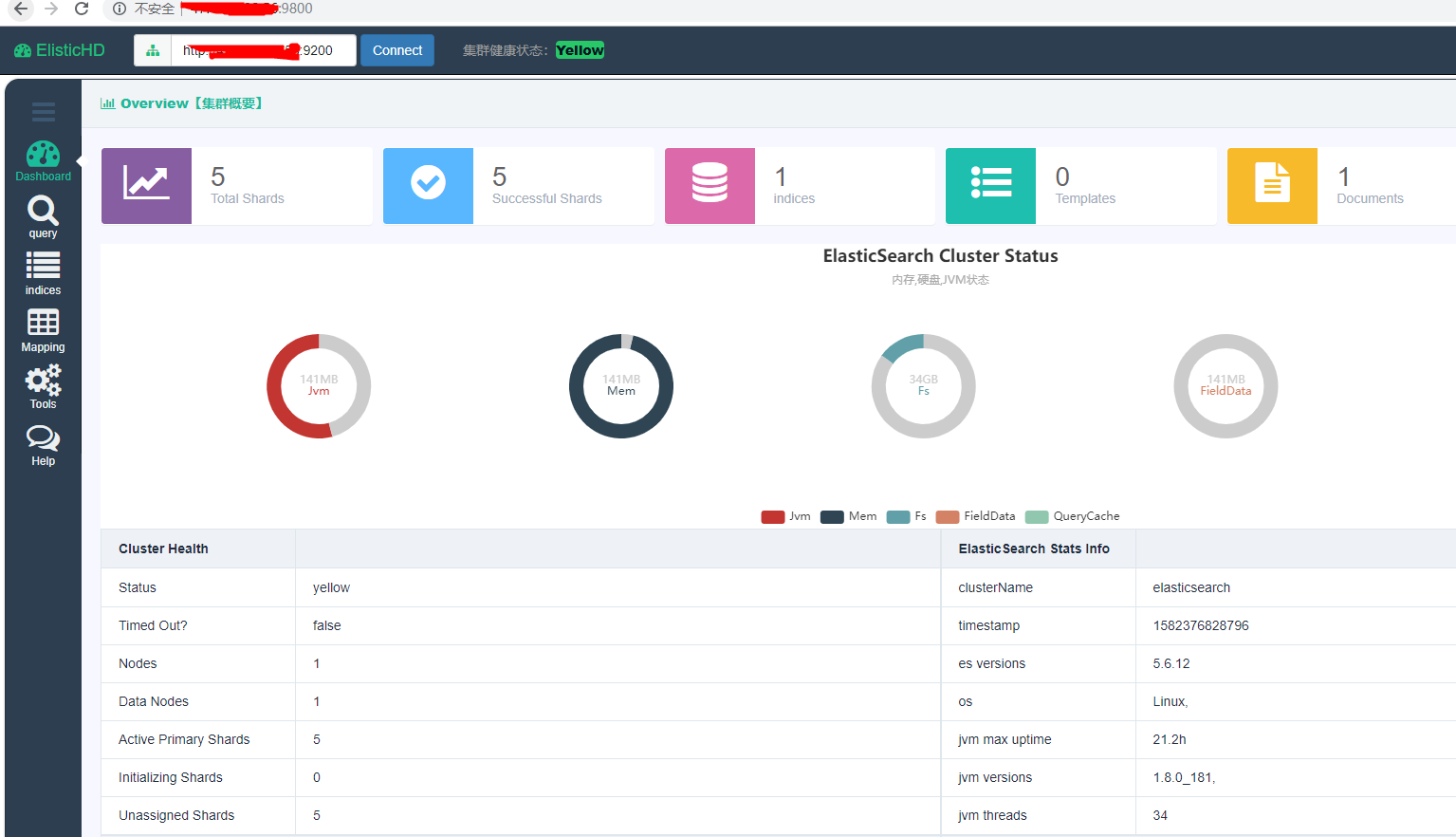Click the cluster node icon beside the URL field

coord(153,50)
